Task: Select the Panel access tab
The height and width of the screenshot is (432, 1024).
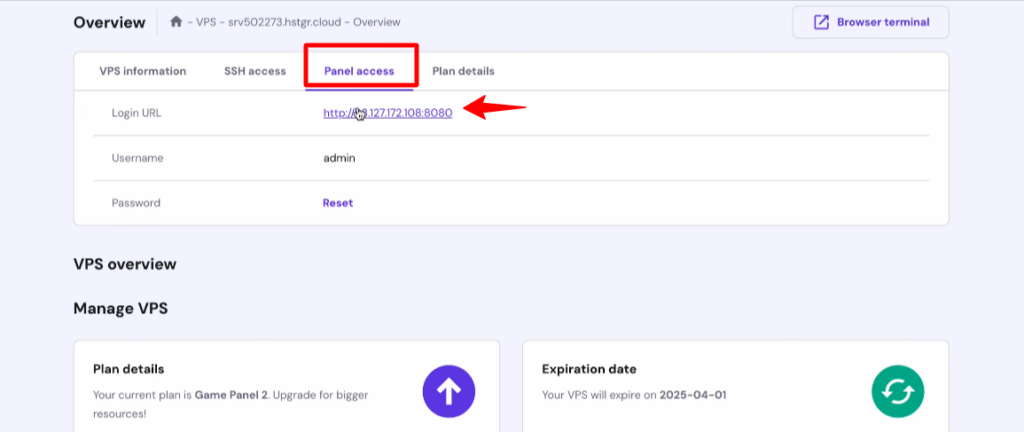Action: click(x=359, y=71)
